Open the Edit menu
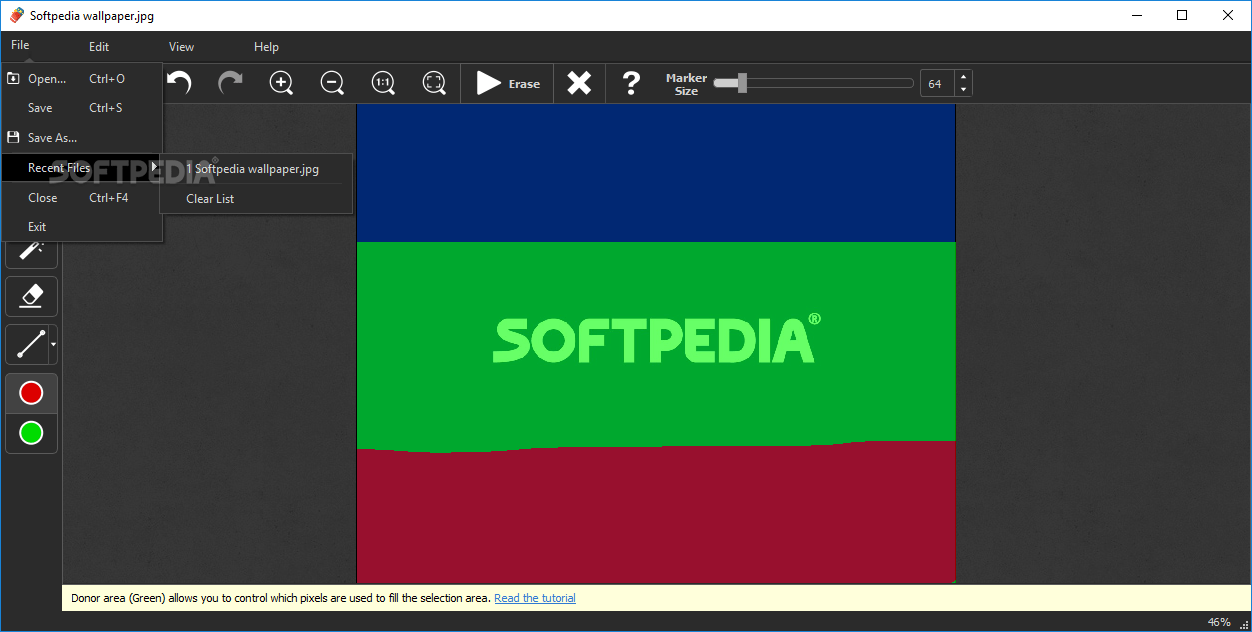Screen dimensions: 1252x632 pos(98,46)
